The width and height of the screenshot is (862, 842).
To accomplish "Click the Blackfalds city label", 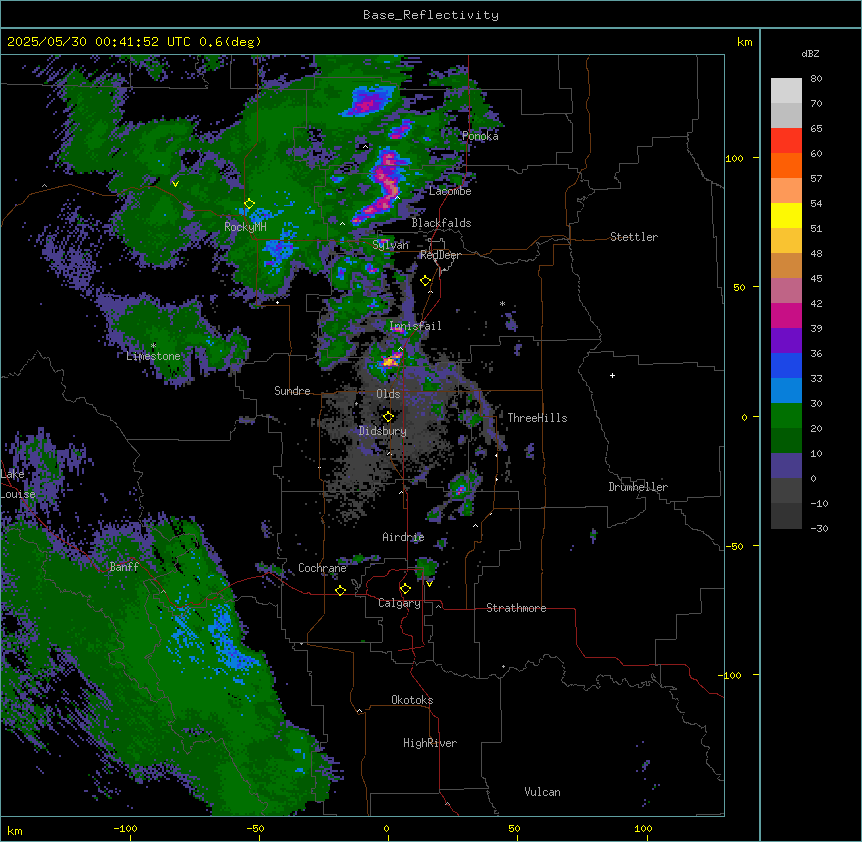I will click(441, 223).
